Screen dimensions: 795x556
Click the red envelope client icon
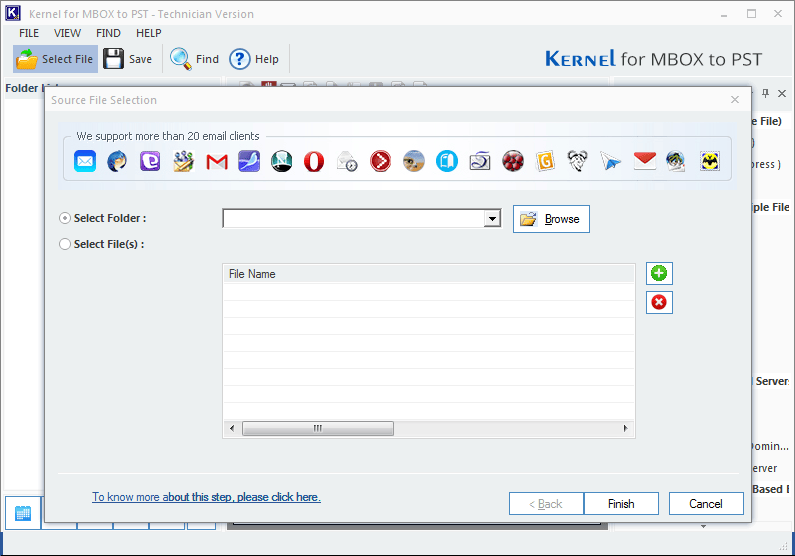pyautogui.click(x=644, y=161)
